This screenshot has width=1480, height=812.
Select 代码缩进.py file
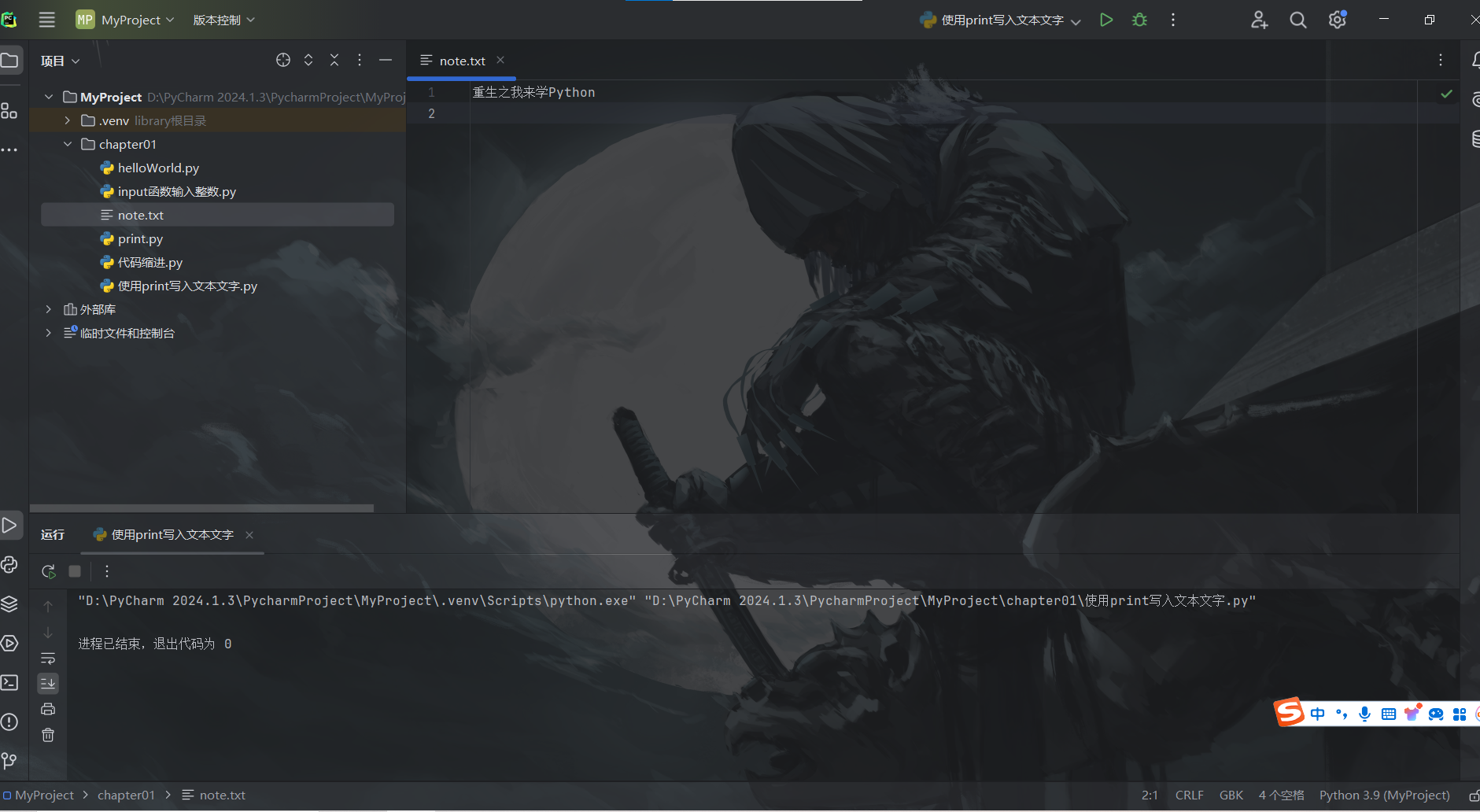click(149, 262)
